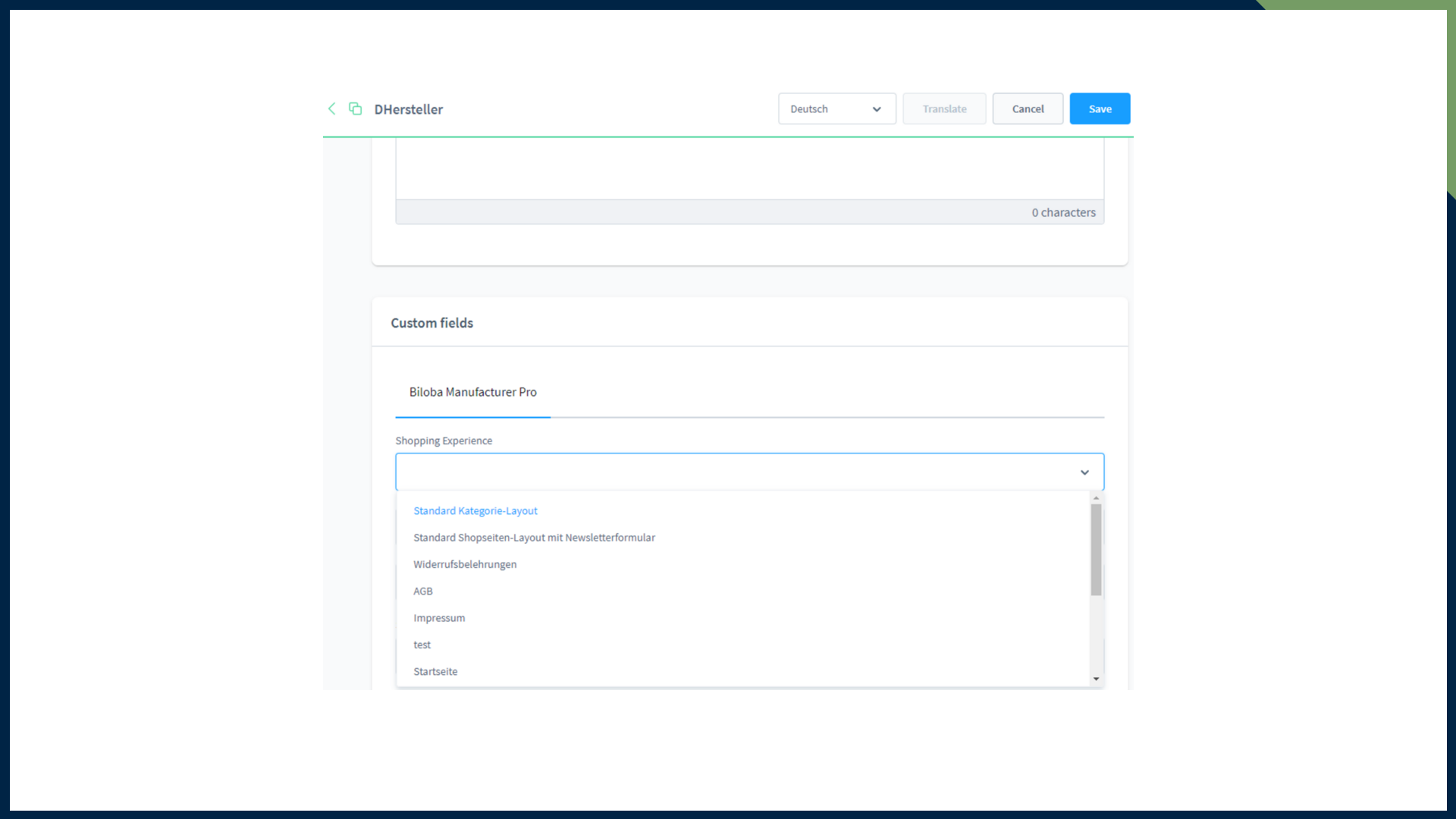This screenshot has width=1456, height=819.
Task: Pick the AGB layout option
Action: [423, 591]
